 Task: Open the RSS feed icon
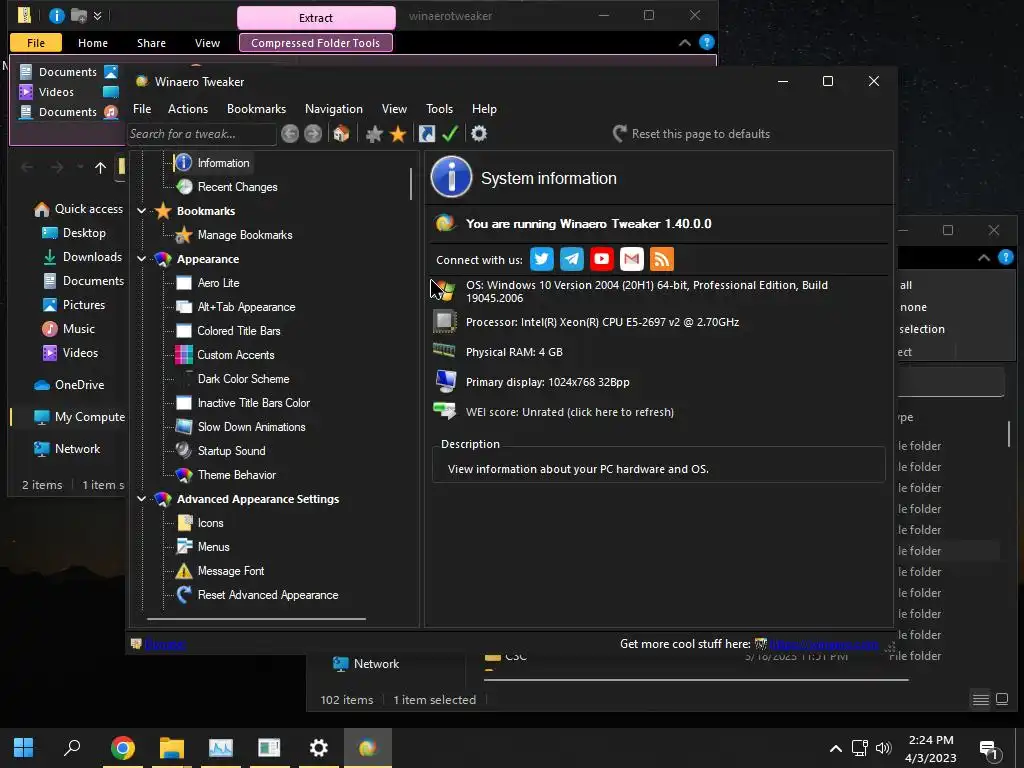(x=662, y=259)
